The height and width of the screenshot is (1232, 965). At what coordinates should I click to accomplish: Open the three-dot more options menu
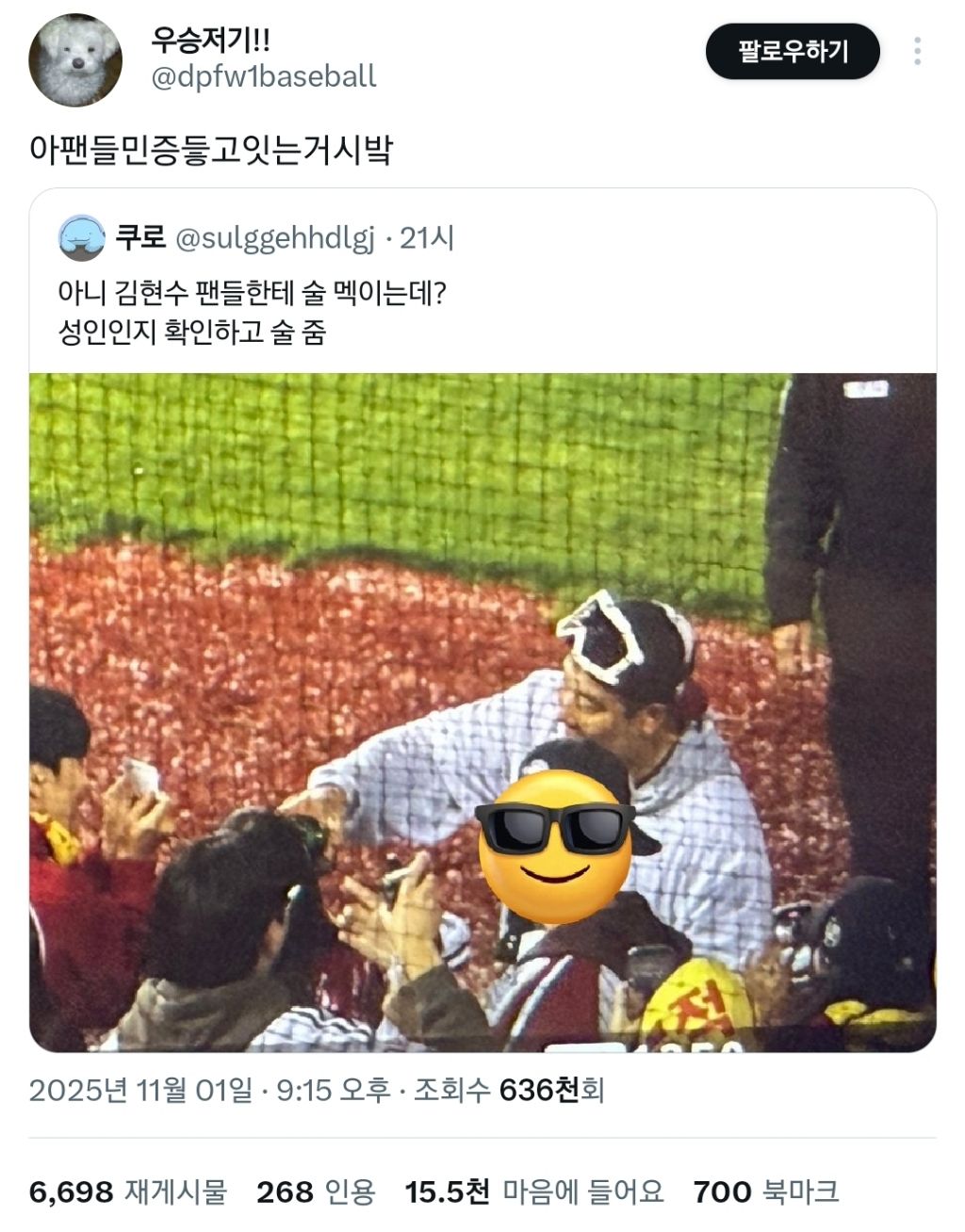(917, 51)
